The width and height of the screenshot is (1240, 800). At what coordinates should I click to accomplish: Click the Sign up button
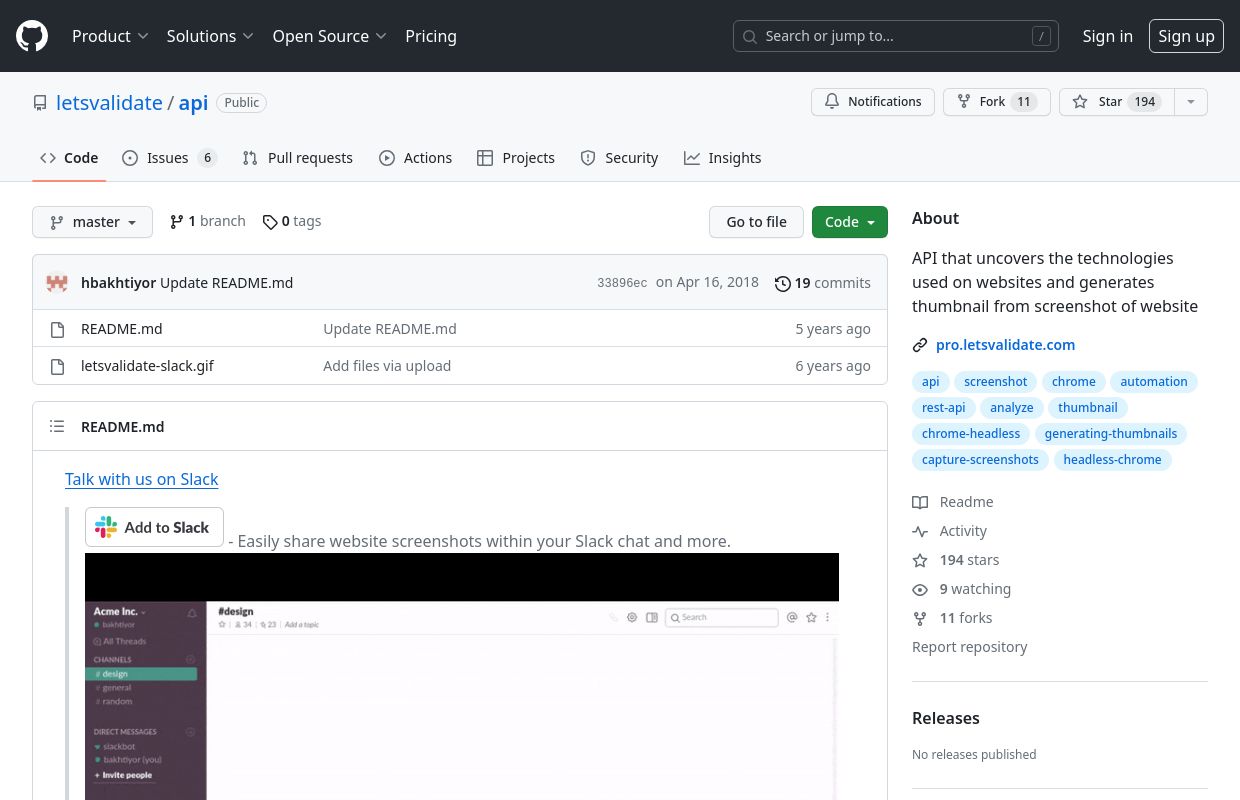point(1186,36)
